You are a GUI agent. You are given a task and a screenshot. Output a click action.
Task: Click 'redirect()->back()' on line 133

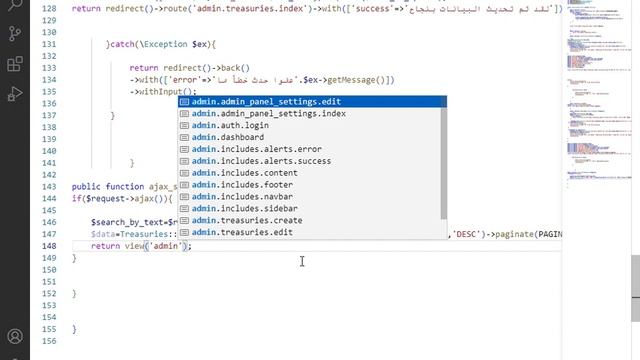click(207, 68)
